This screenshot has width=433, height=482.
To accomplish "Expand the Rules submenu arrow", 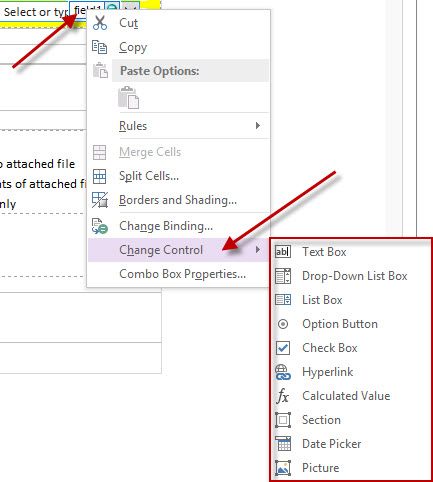I will (257, 126).
